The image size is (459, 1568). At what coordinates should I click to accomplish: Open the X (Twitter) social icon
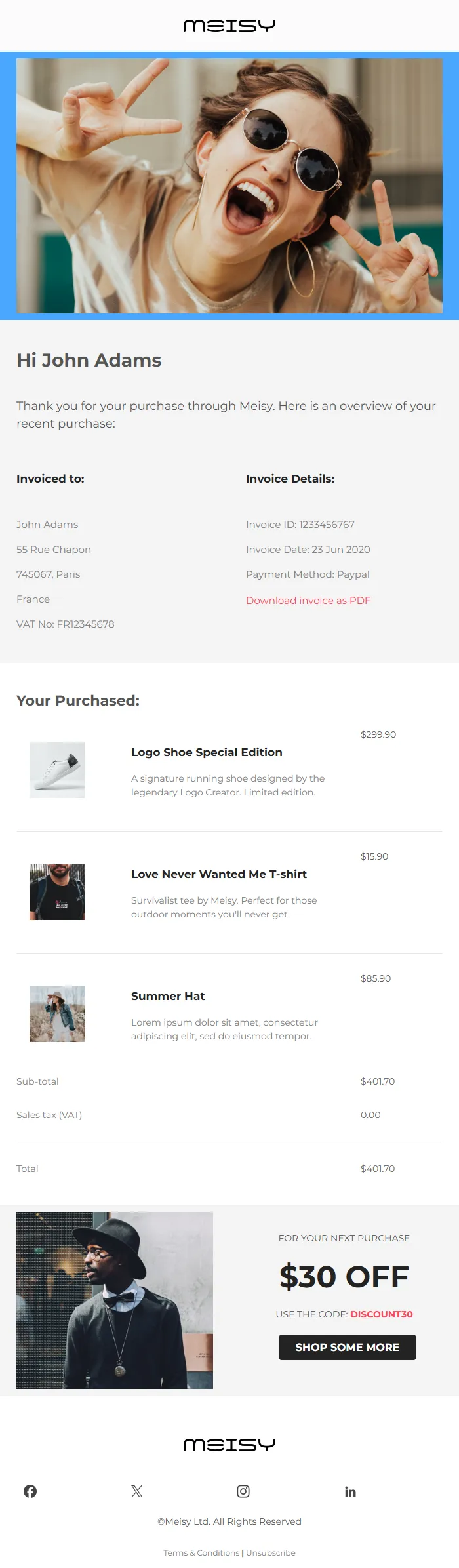[x=137, y=1491]
